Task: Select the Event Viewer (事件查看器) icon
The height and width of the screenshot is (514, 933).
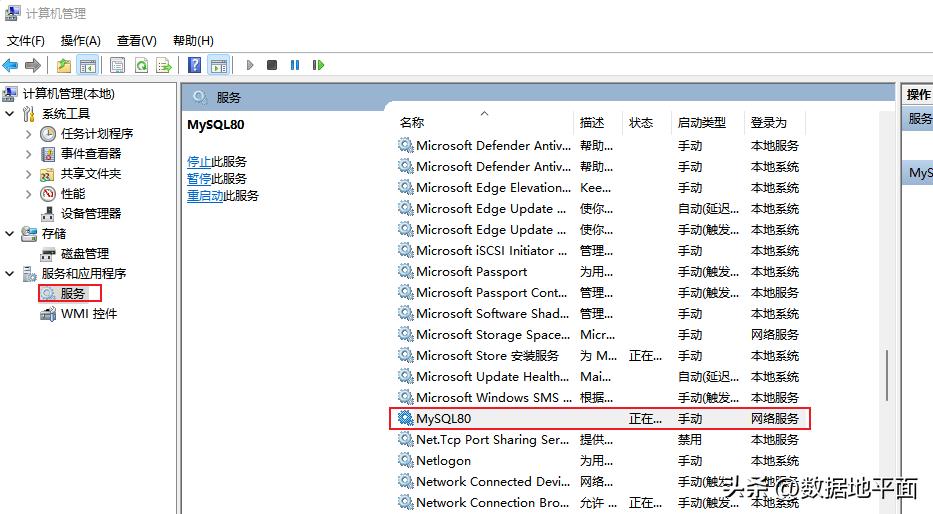Action: coord(48,154)
